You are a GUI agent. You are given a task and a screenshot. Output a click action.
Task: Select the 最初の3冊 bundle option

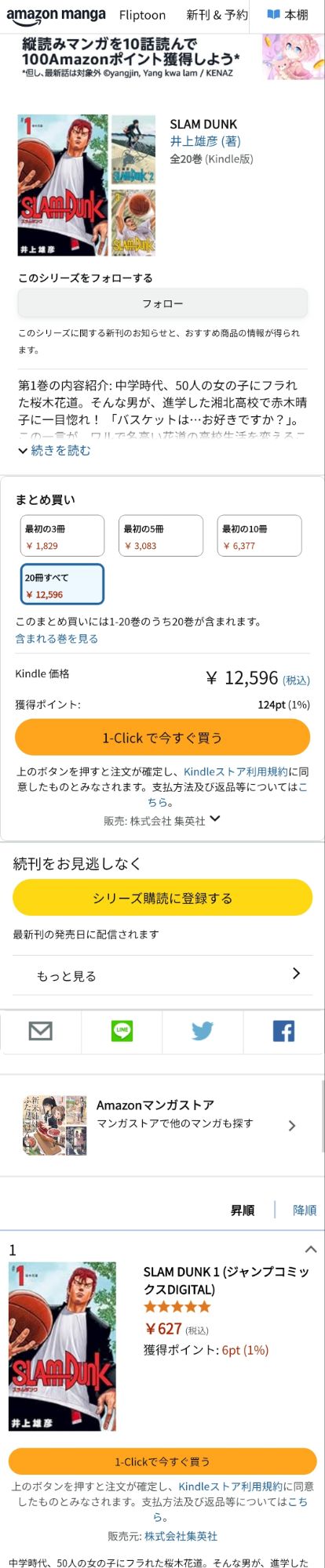[x=62, y=535]
